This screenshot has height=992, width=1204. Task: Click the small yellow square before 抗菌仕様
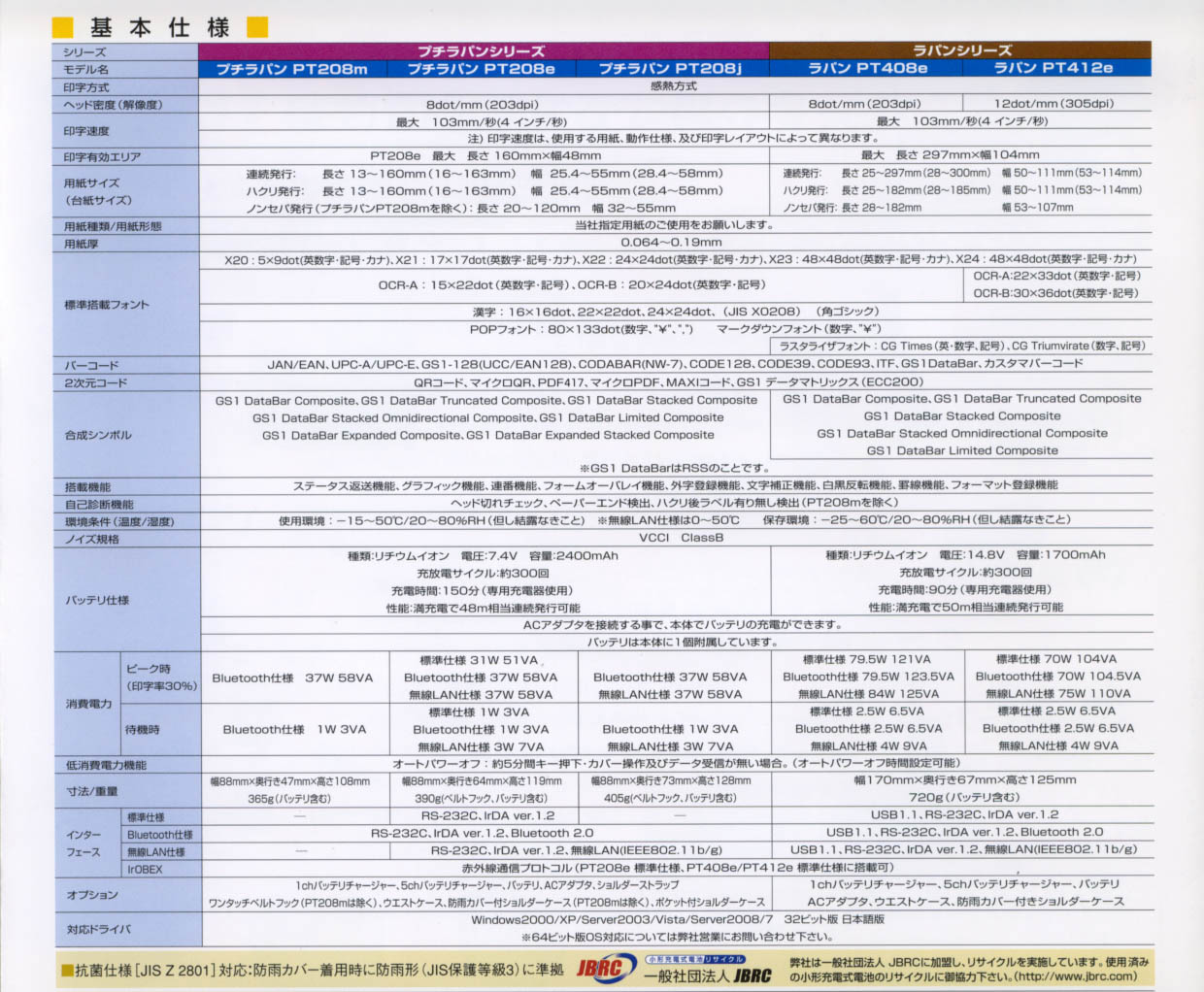click(x=66, y=970)
